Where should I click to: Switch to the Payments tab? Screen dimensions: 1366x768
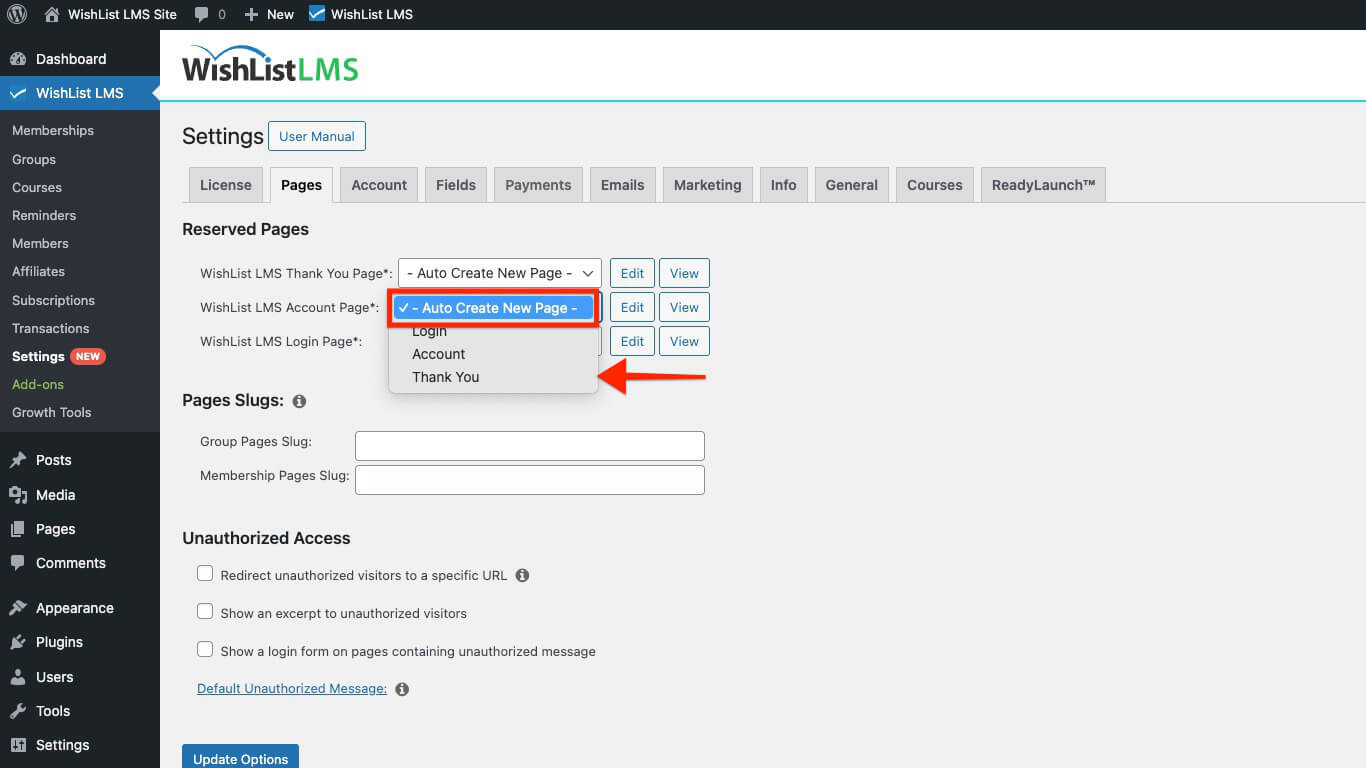click(537, 184)
